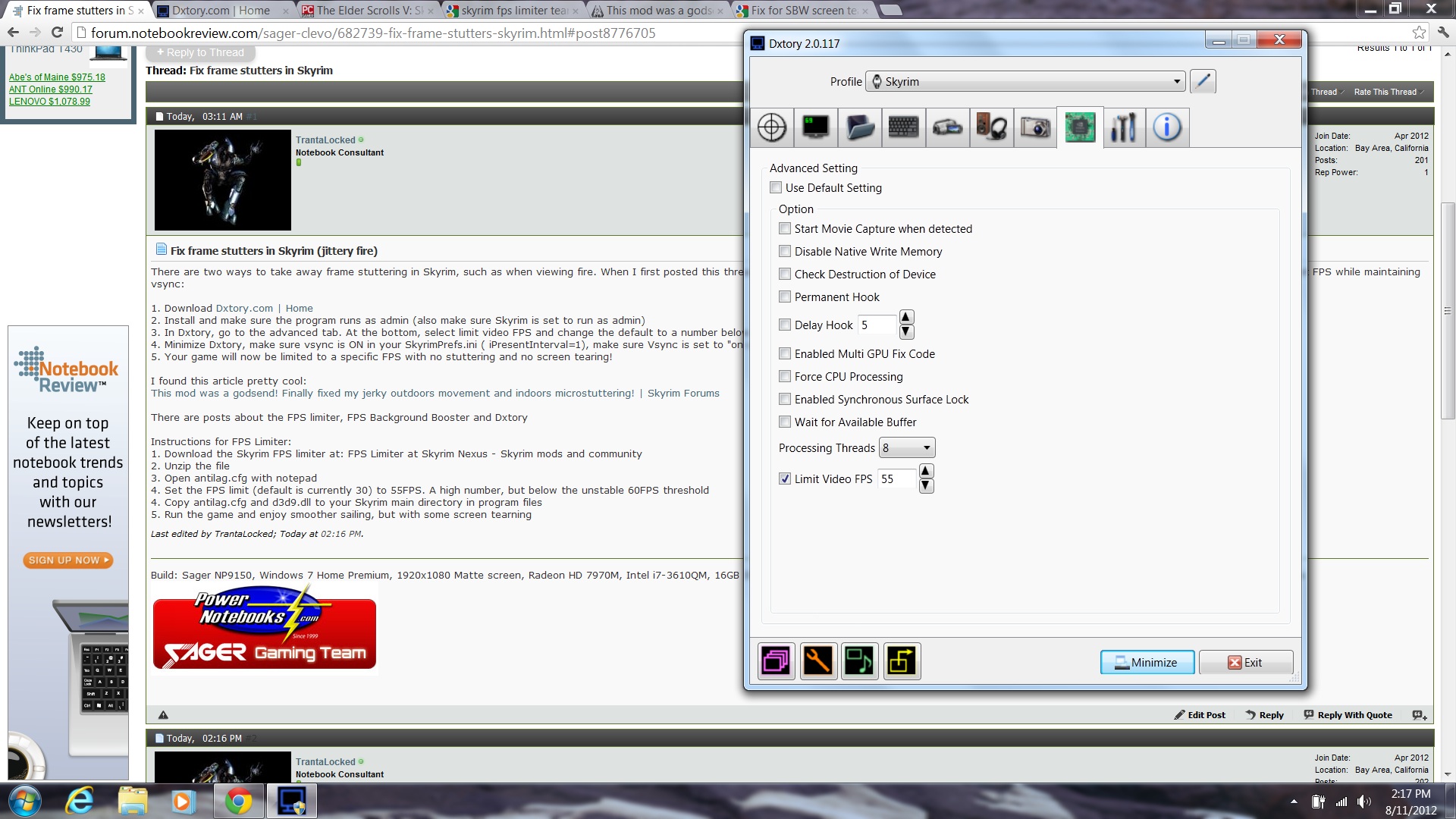This screenshot has width=1456, height=819.
Task: Increase the Delay Hook value
Action: (x=906, y=317)
